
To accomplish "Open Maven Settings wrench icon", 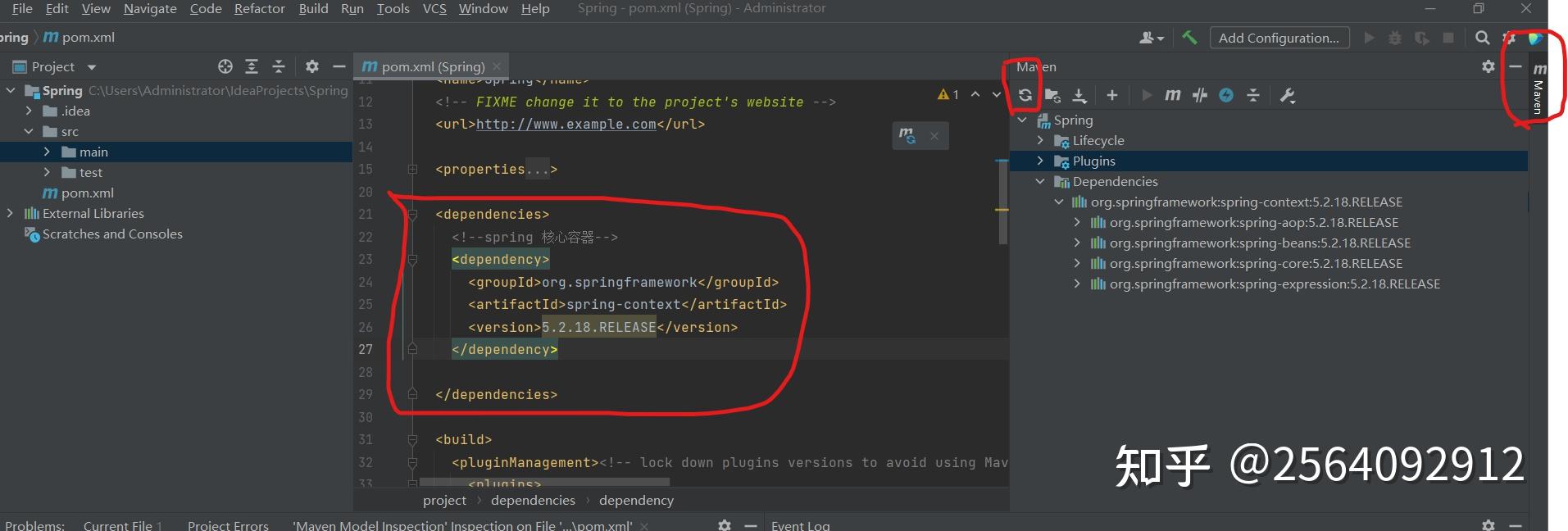I will coord(1287,95).
